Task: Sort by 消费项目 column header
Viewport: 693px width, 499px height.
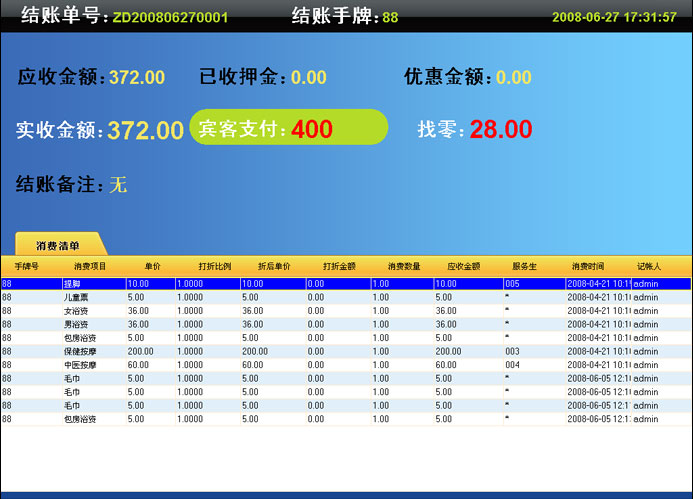Action: (90, 267)
